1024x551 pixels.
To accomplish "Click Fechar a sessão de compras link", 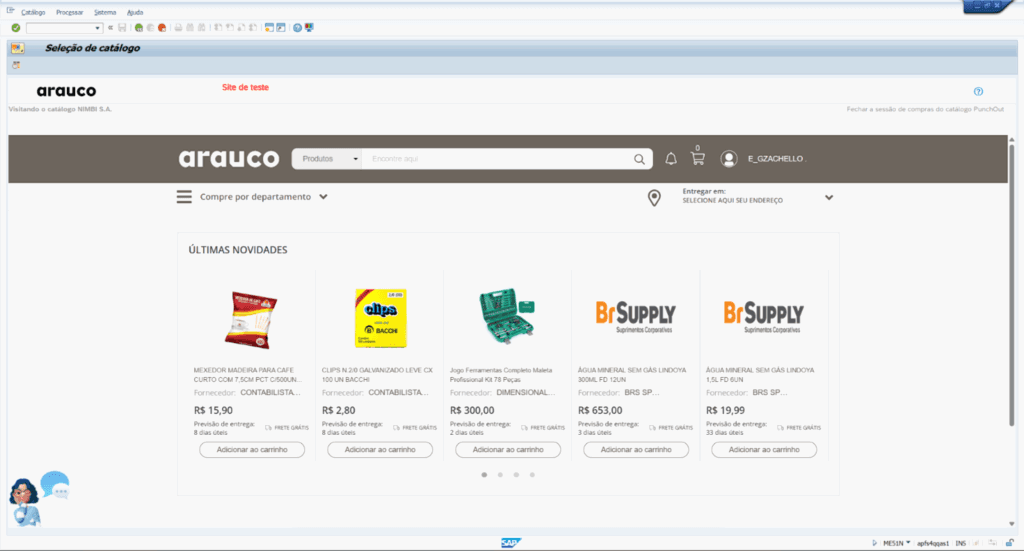I will pyautogui.click(x=925, y=110).
